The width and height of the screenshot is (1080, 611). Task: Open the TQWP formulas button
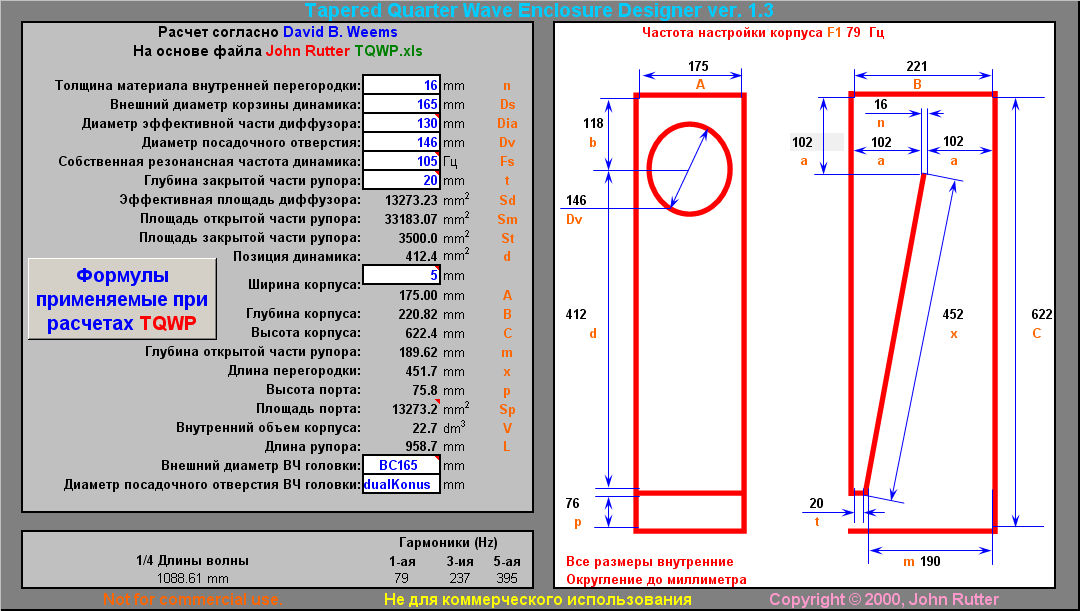click(123, 299)
